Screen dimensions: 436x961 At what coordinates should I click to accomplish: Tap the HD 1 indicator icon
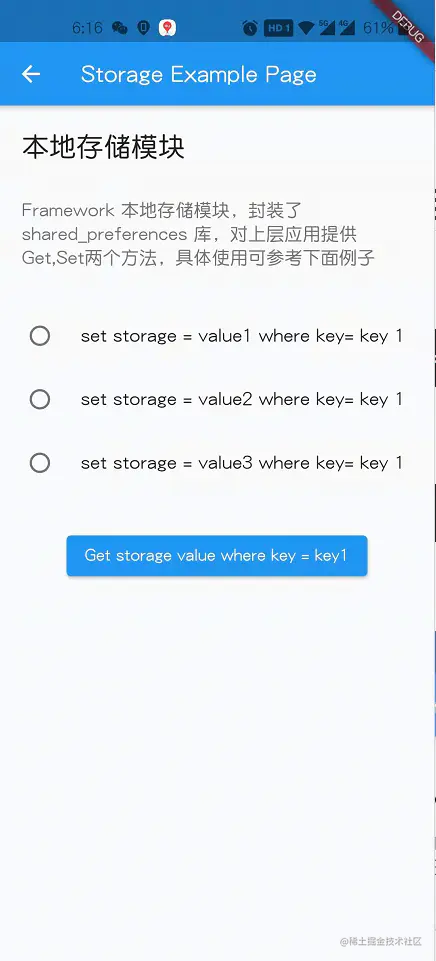tap(278, 28)
